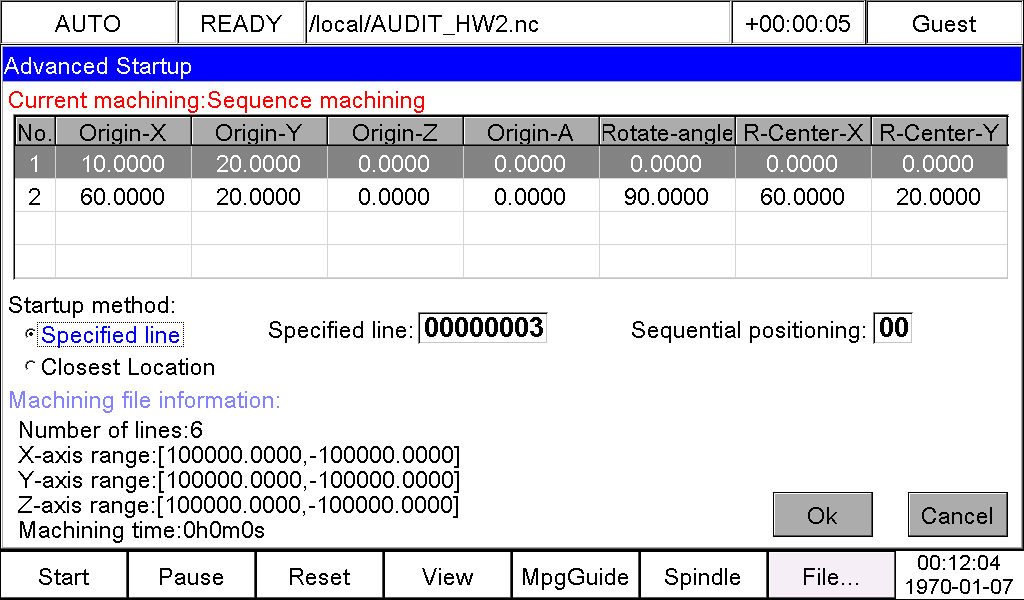Click the R-Center-X column header
The width and height of the screenshot is (1024, 600).
click(803, 132)
